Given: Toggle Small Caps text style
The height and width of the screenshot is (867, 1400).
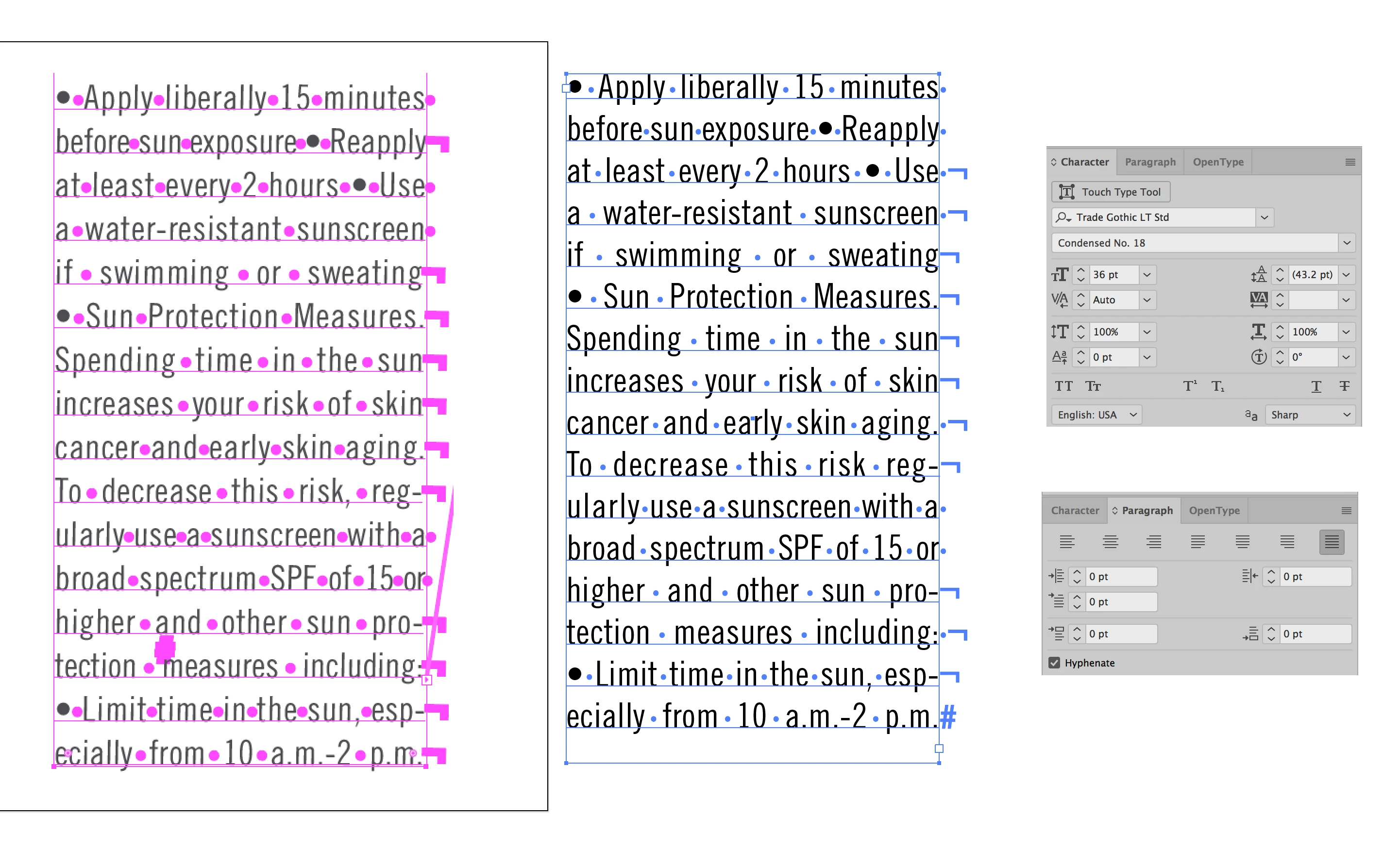Looking at the screenshot, I should point(1093,386).
